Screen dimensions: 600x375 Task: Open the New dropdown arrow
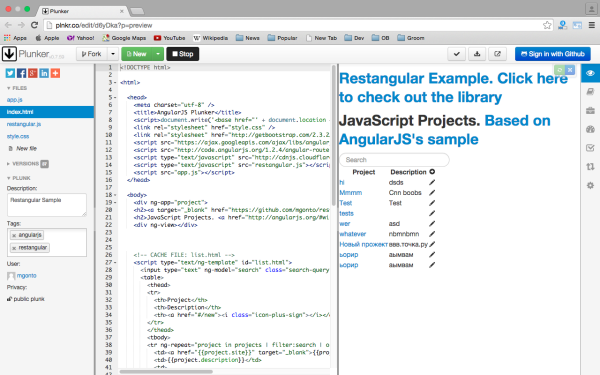point(158,54)
